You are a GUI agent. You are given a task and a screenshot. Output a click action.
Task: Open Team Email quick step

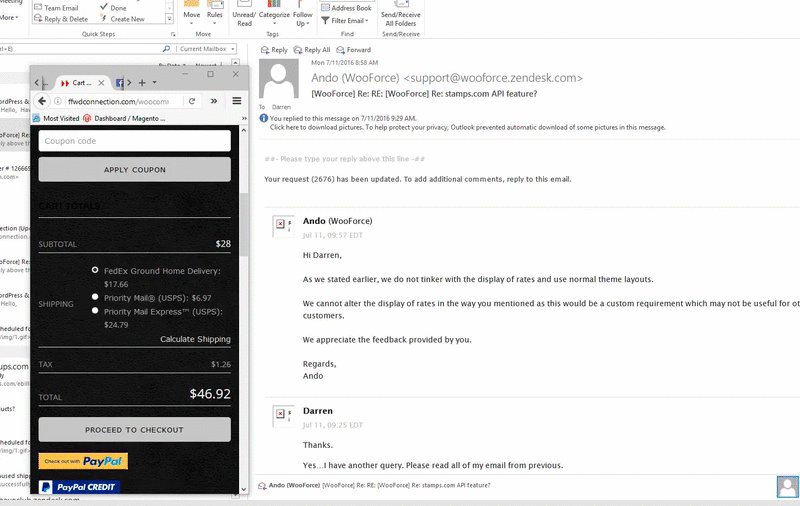click(x=56, y=8)
